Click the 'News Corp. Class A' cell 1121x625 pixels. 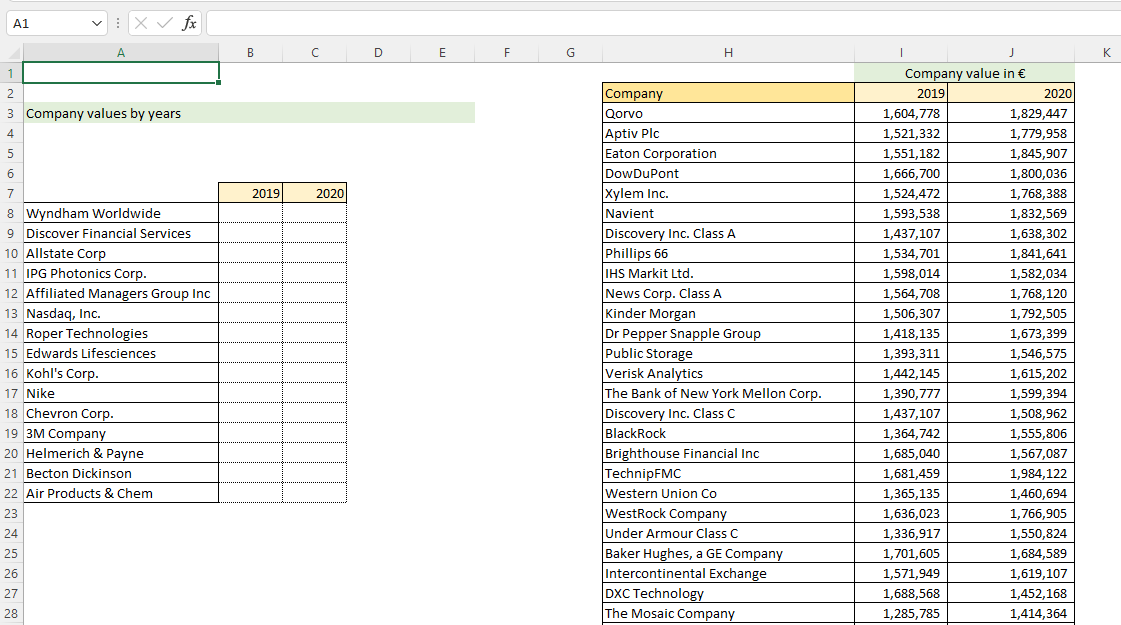[728, 294]
